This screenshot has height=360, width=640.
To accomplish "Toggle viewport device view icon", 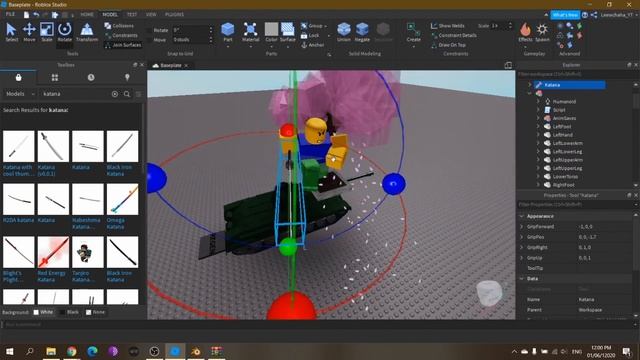I will [x=508, y=65].
